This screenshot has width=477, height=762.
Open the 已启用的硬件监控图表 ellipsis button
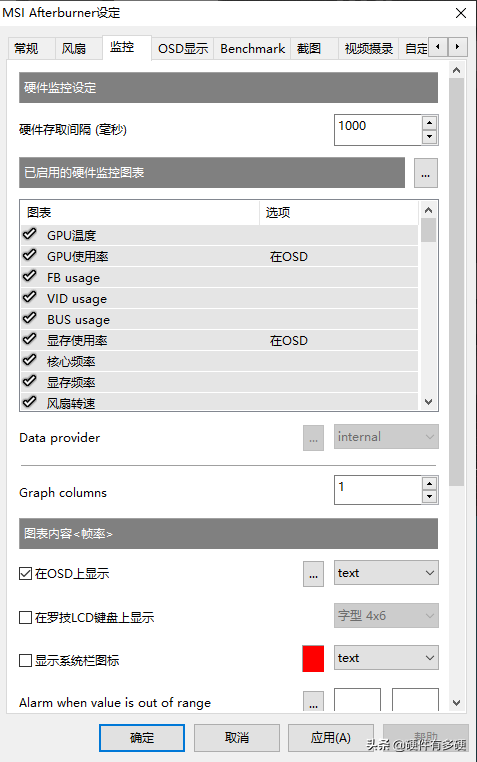tap(426, 173)
